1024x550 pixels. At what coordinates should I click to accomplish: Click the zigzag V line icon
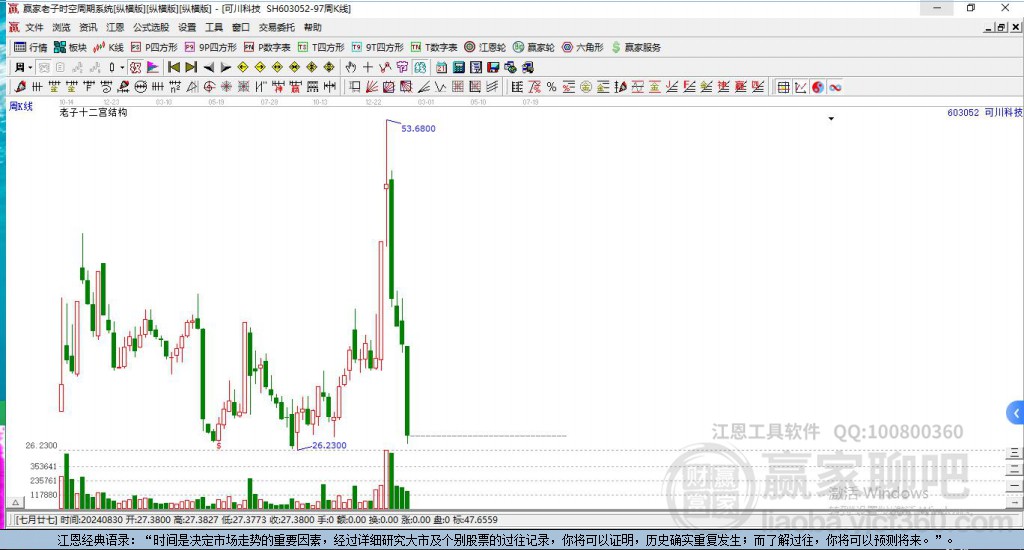pos(441,87)
